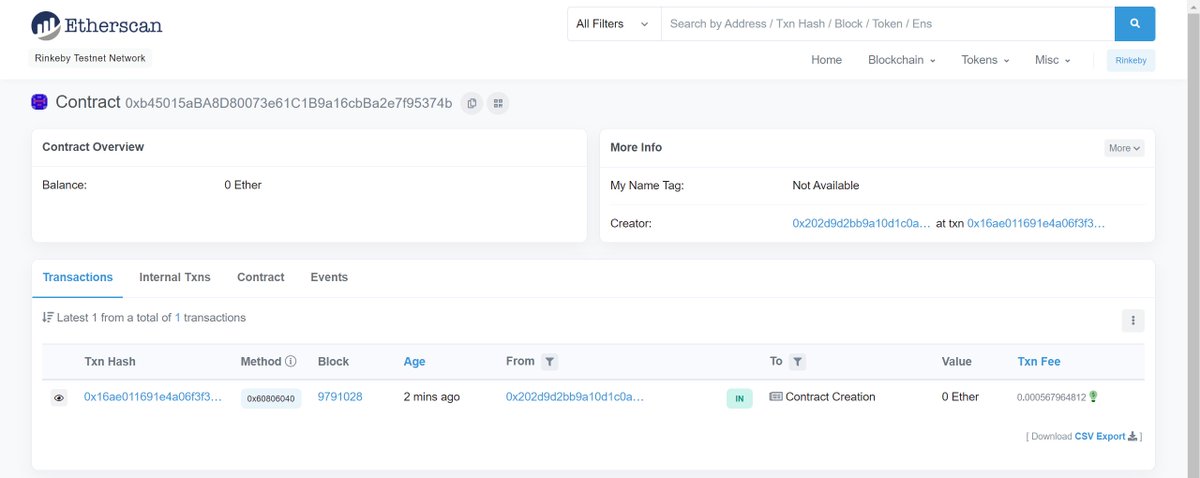
Task: Click the Not Available name tag value
Action: click(825, 185)
